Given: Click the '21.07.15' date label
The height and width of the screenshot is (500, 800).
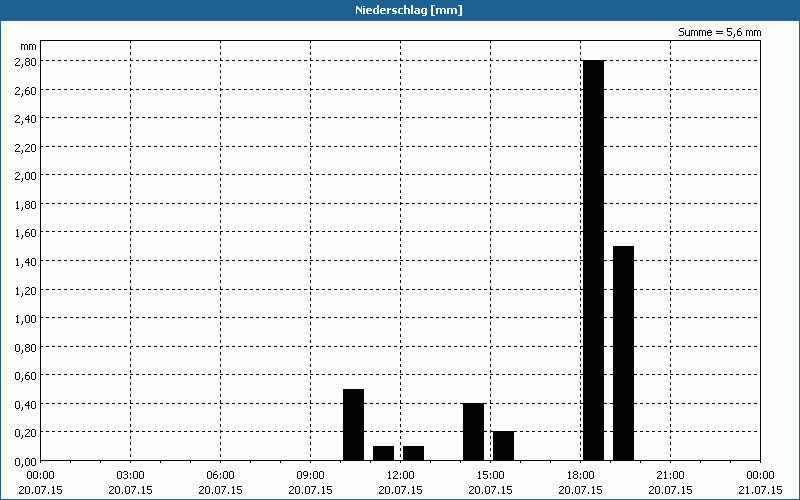Looking at the screenshot, I should (x=760, y=490).
